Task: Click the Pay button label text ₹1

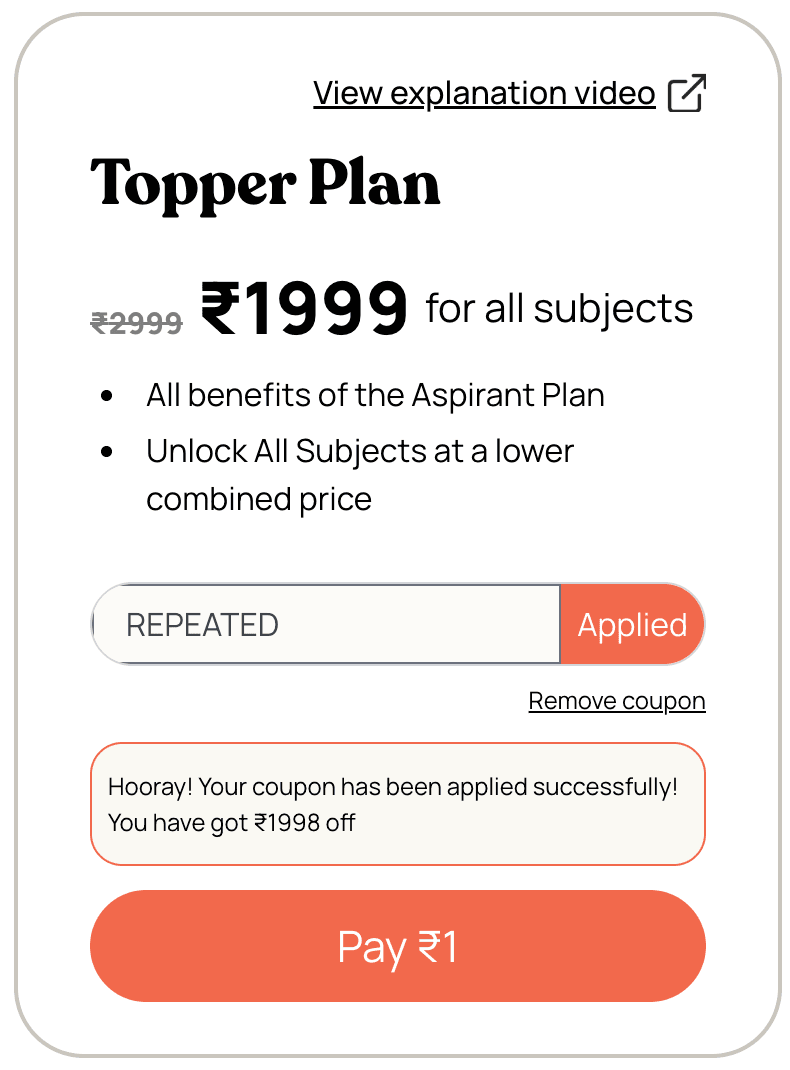Action: (x=398, y=946)
